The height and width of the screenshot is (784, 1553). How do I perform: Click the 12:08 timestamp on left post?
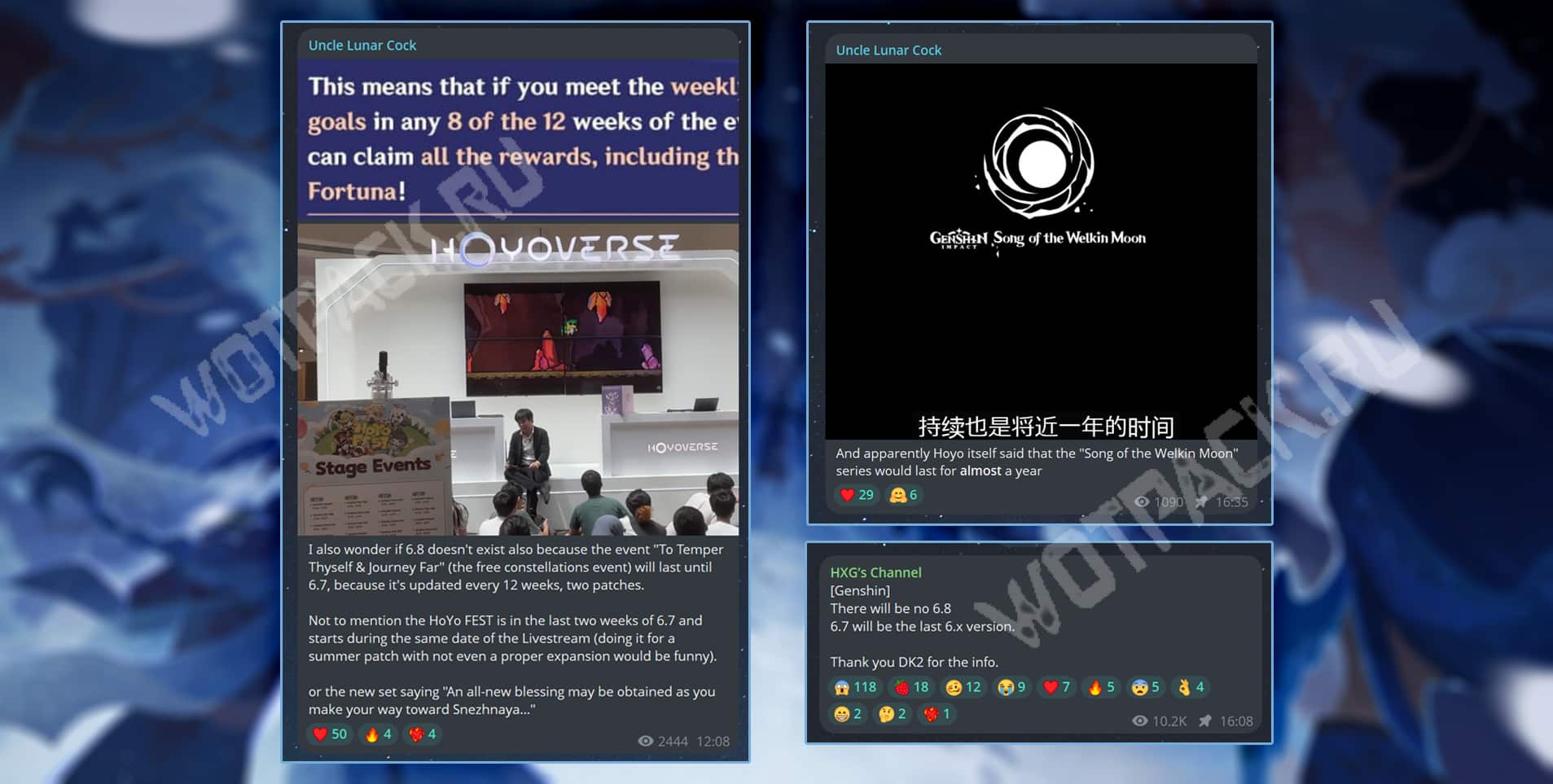point(713,741)
